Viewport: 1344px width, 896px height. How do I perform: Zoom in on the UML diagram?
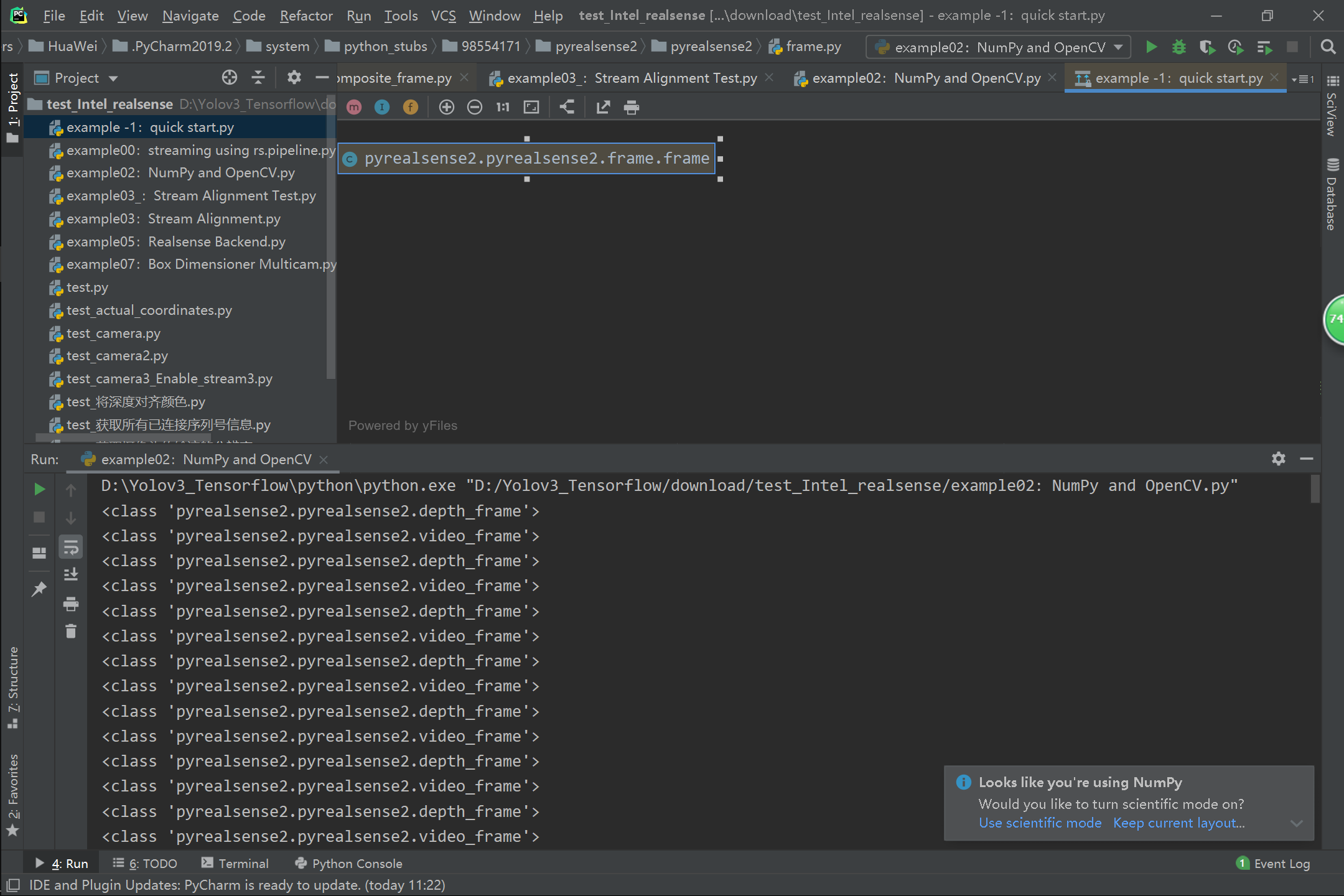point(447,106)
